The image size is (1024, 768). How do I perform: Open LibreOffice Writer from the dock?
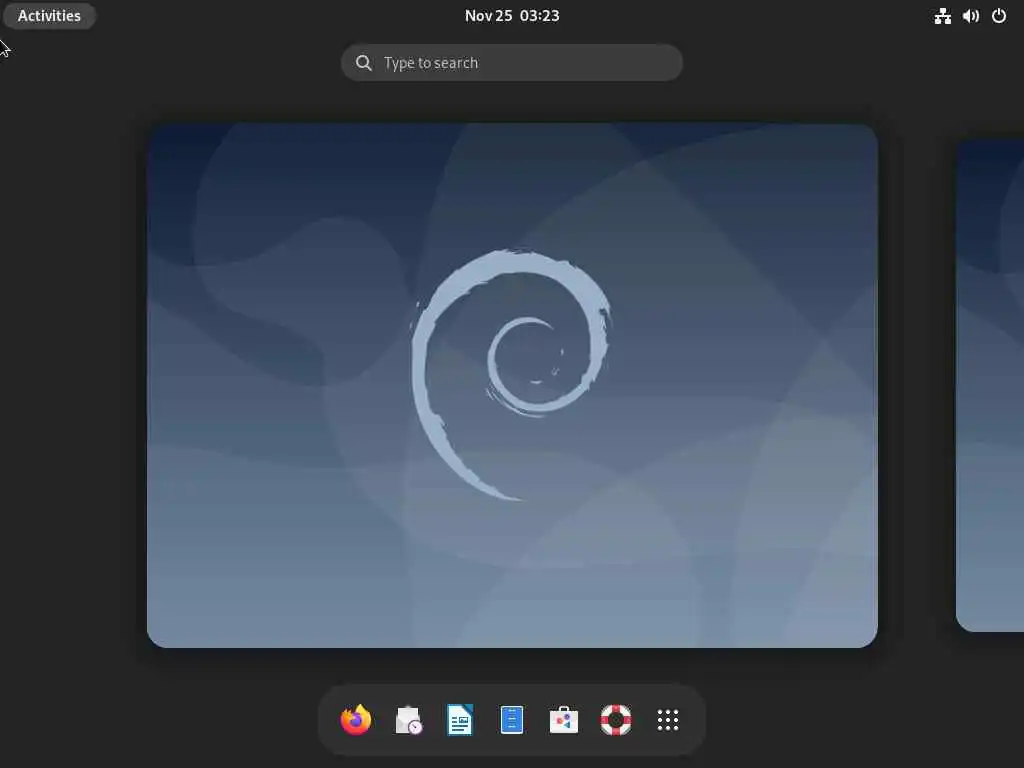(x=460, y=720)
